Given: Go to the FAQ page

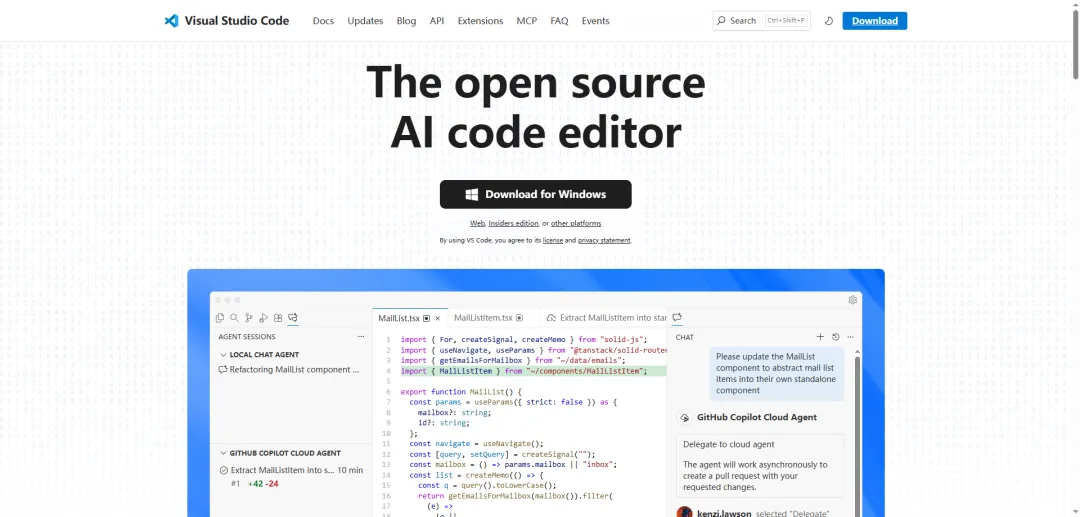Looking at the screenshot, I should click(x=559, y=21).
